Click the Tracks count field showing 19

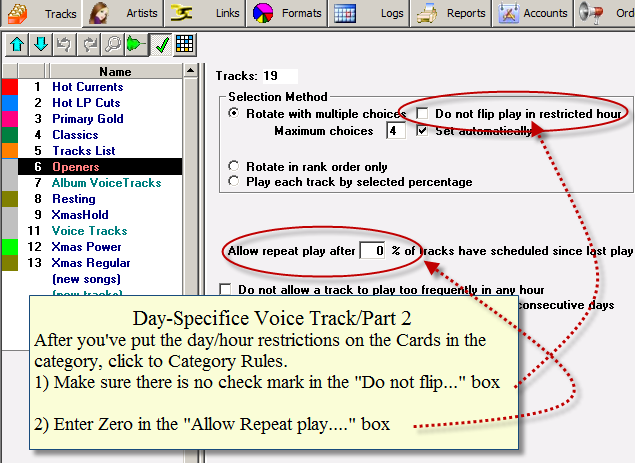point(280,76)
